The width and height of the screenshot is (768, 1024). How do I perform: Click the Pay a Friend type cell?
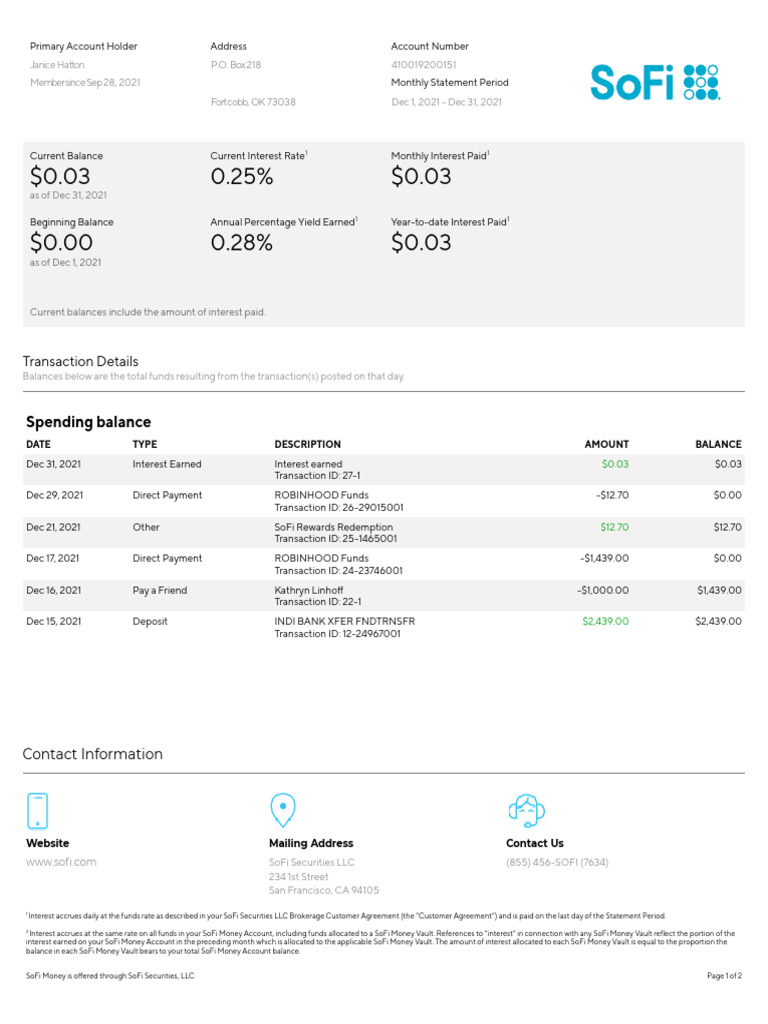tap(160, 590)
